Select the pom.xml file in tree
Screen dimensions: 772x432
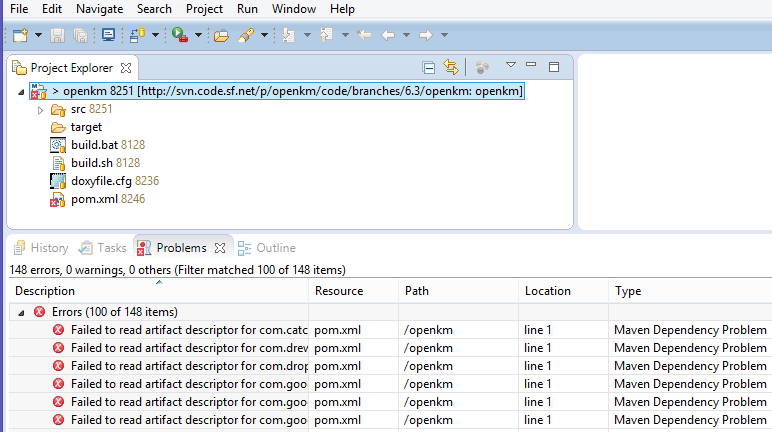click(95, 200)
